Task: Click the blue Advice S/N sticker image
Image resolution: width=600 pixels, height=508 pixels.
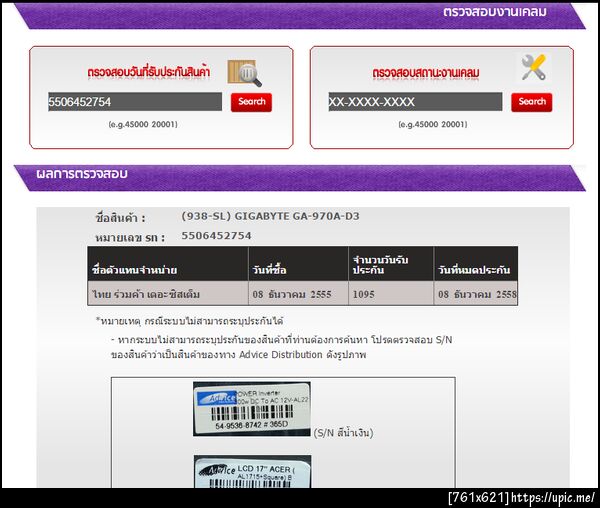Action: pyautogui.click(x=252, y=409)
